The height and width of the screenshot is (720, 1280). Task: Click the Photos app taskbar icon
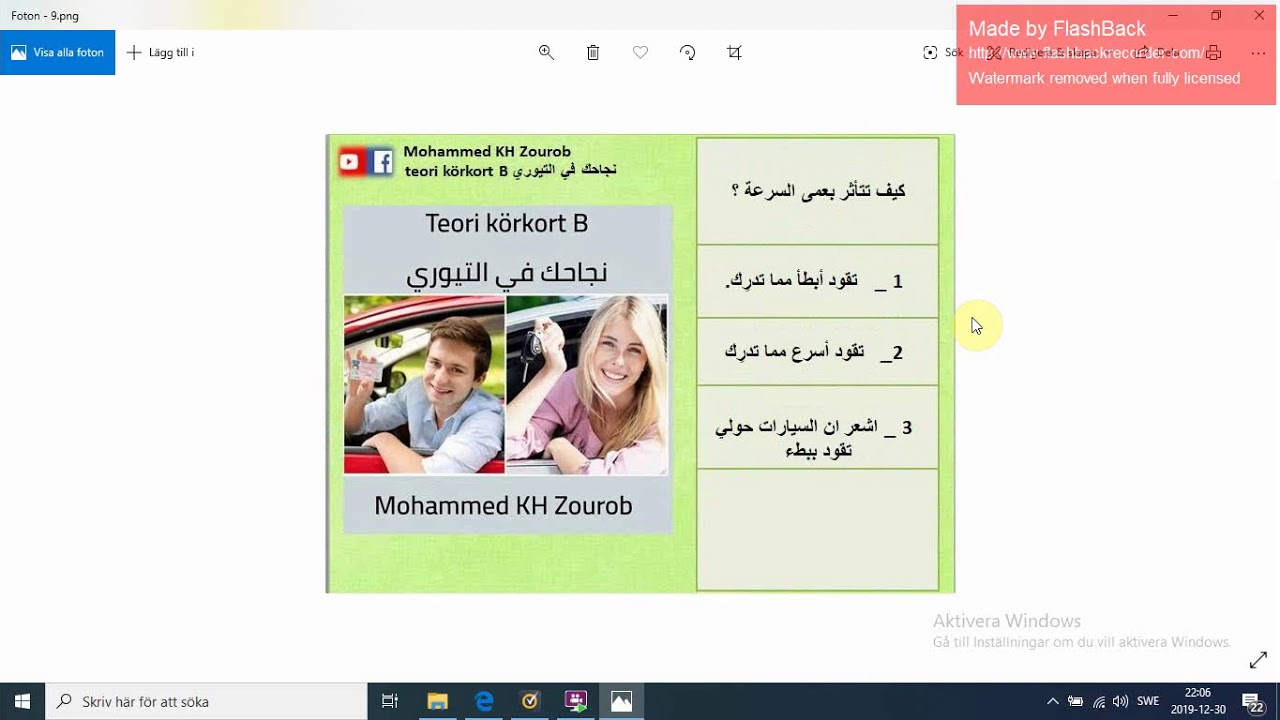pos(622,701)
